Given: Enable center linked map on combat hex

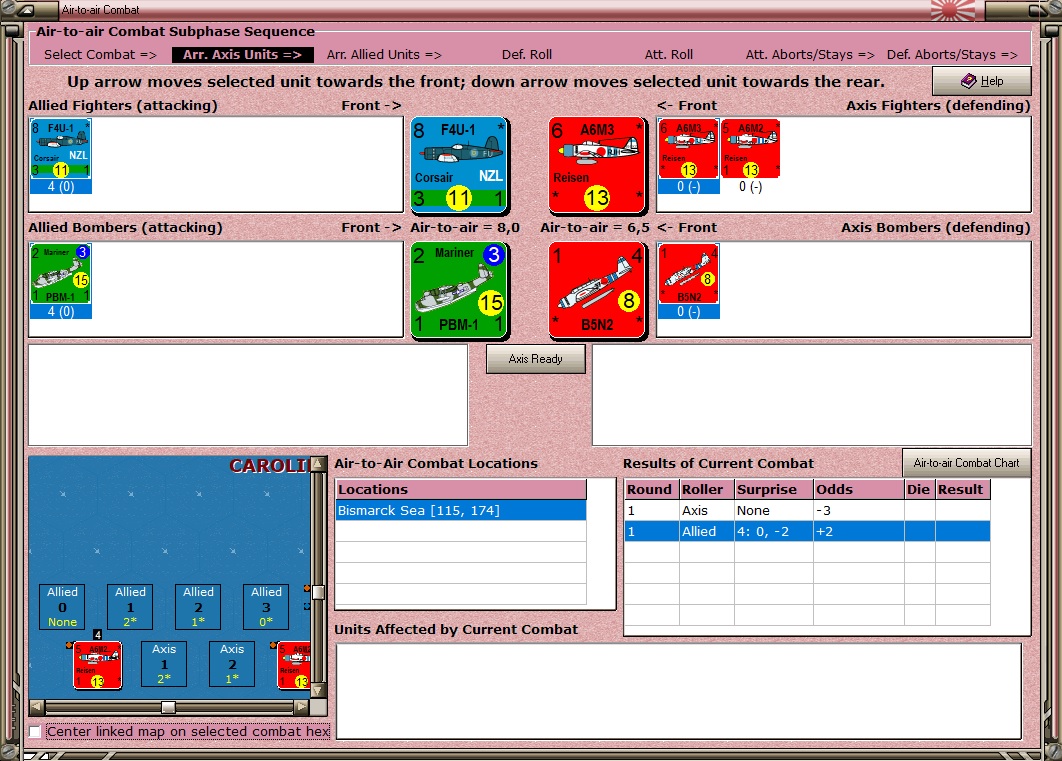Looking at the screenshot, I should click(35, 731).
